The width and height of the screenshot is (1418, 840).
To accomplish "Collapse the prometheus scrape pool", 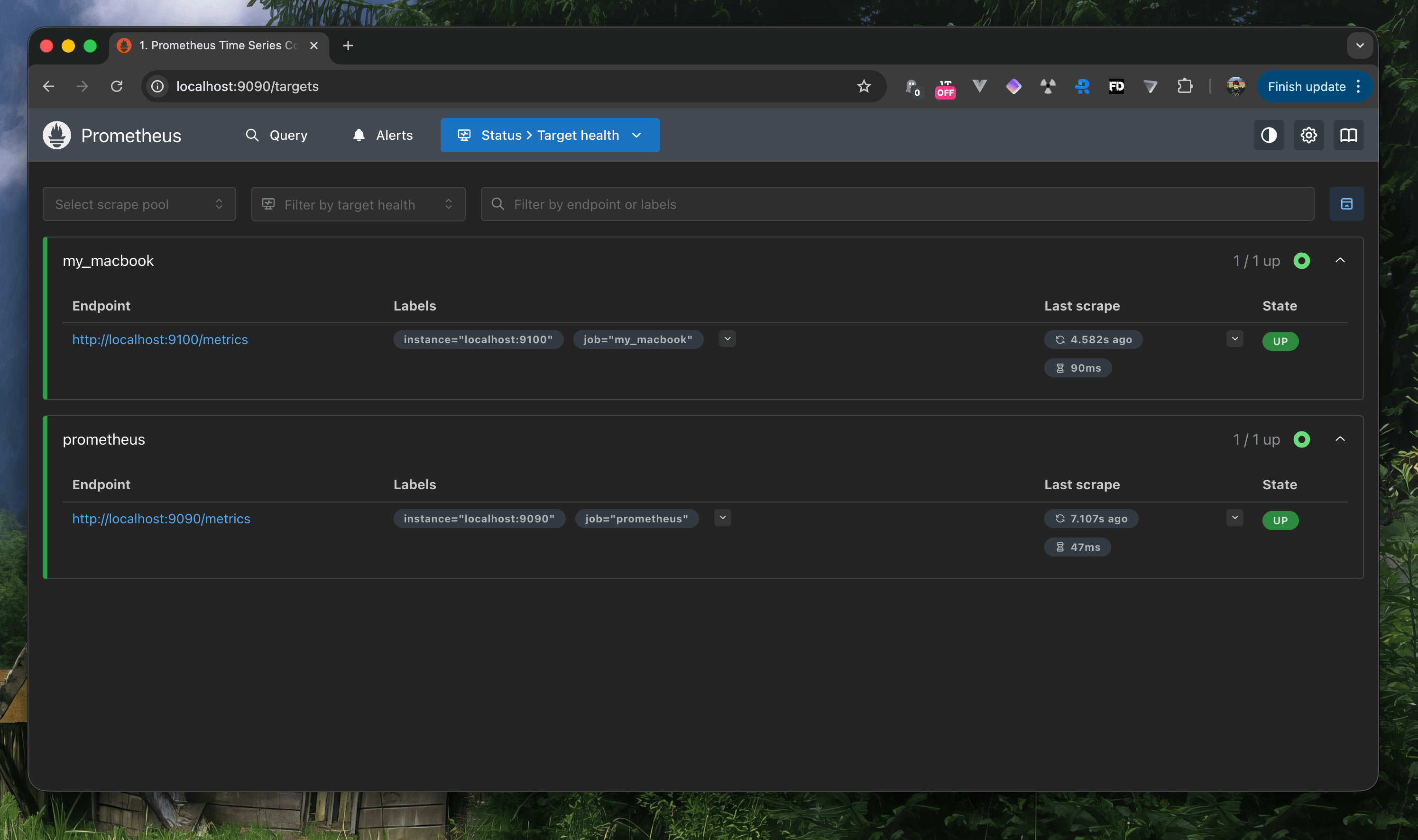I will click(1340, 439).
